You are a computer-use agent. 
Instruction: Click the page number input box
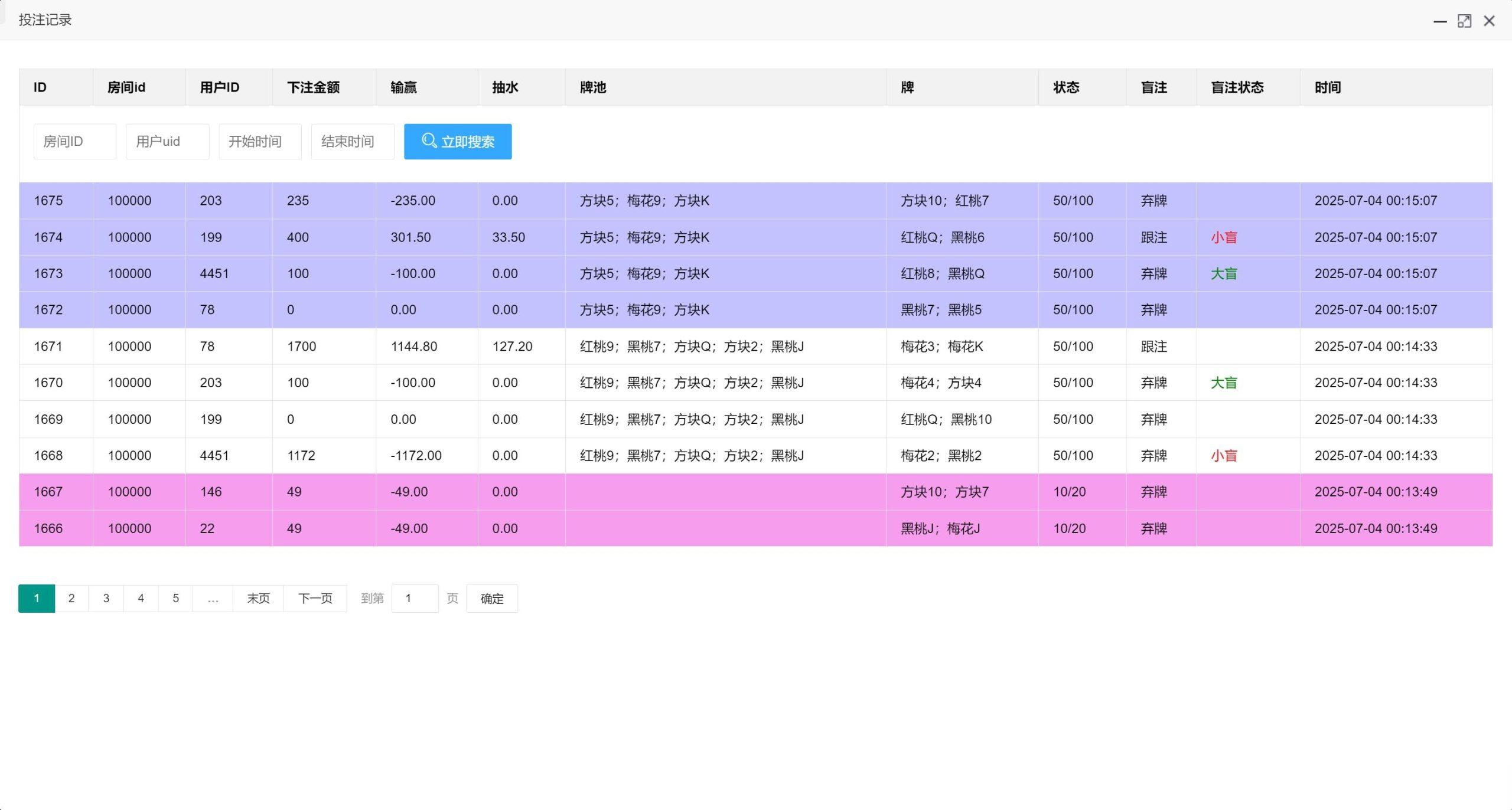[415, 598]
